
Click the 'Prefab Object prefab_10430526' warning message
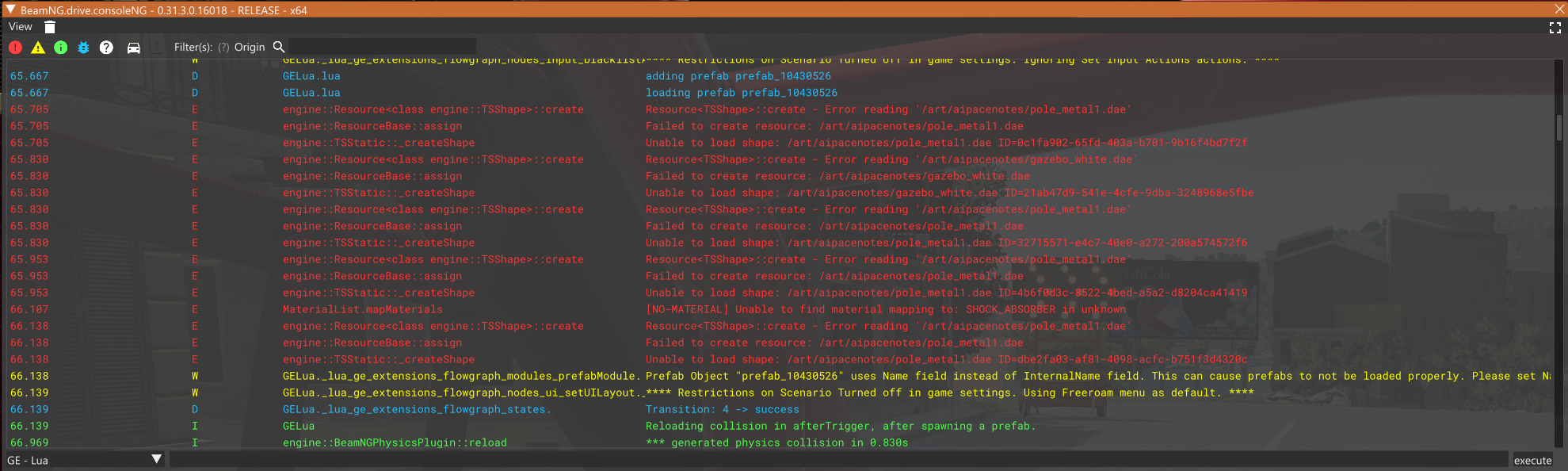[x=1098, y=376]
